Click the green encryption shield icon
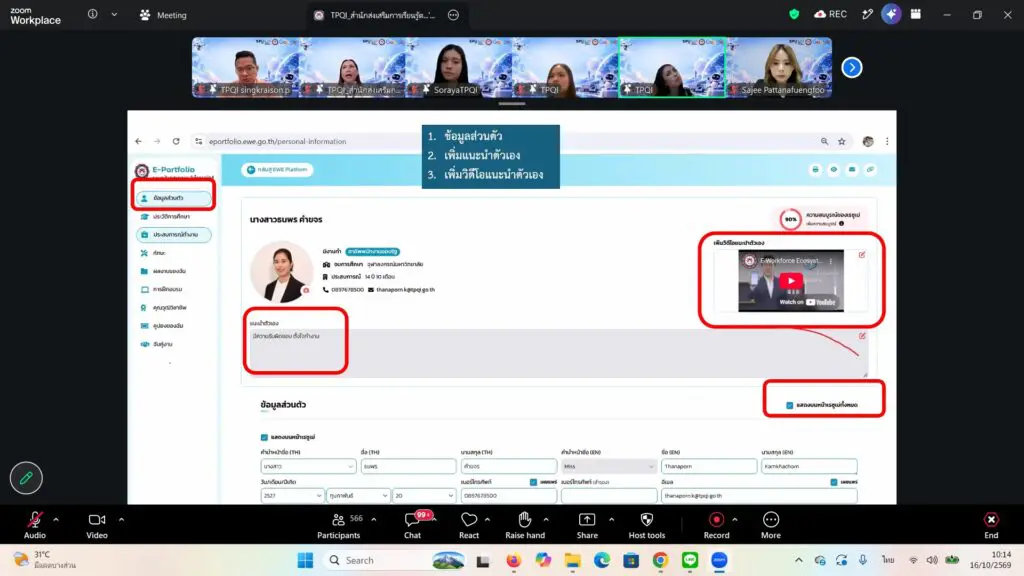 794,14
